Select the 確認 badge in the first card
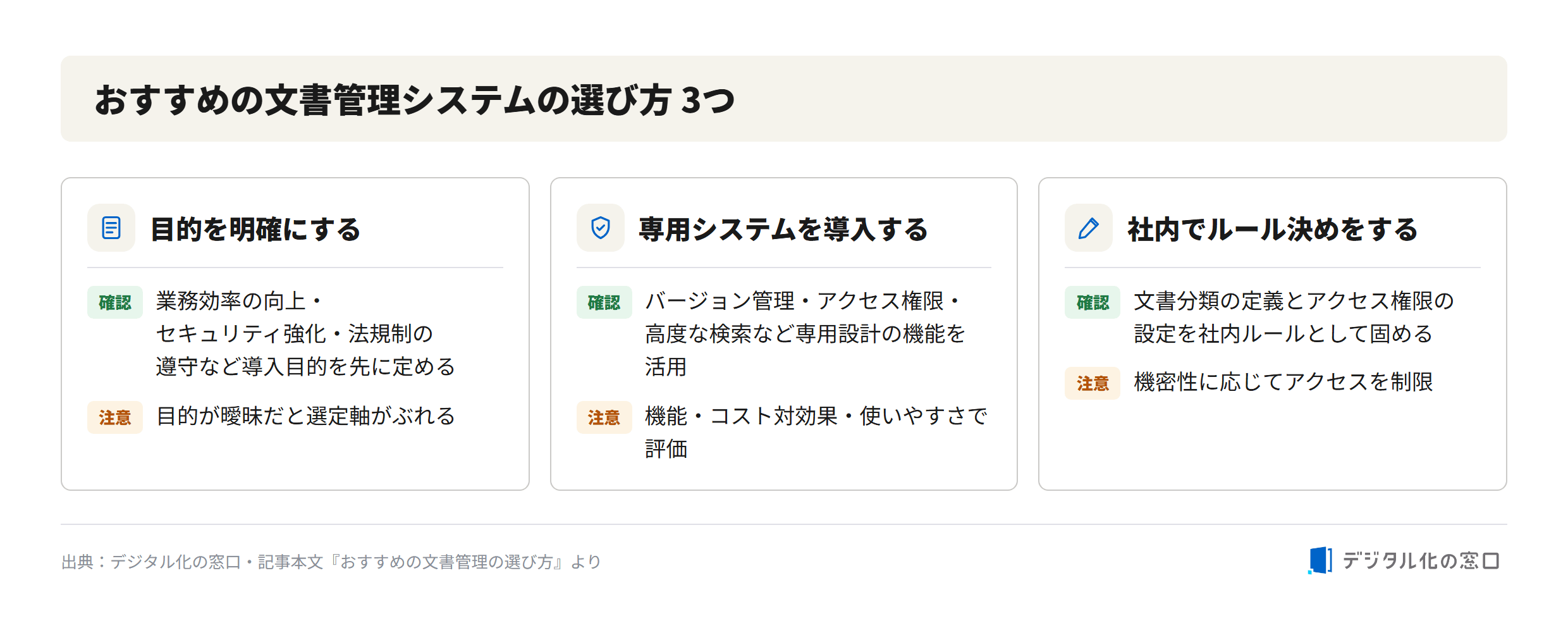 [x=115, y=302]
